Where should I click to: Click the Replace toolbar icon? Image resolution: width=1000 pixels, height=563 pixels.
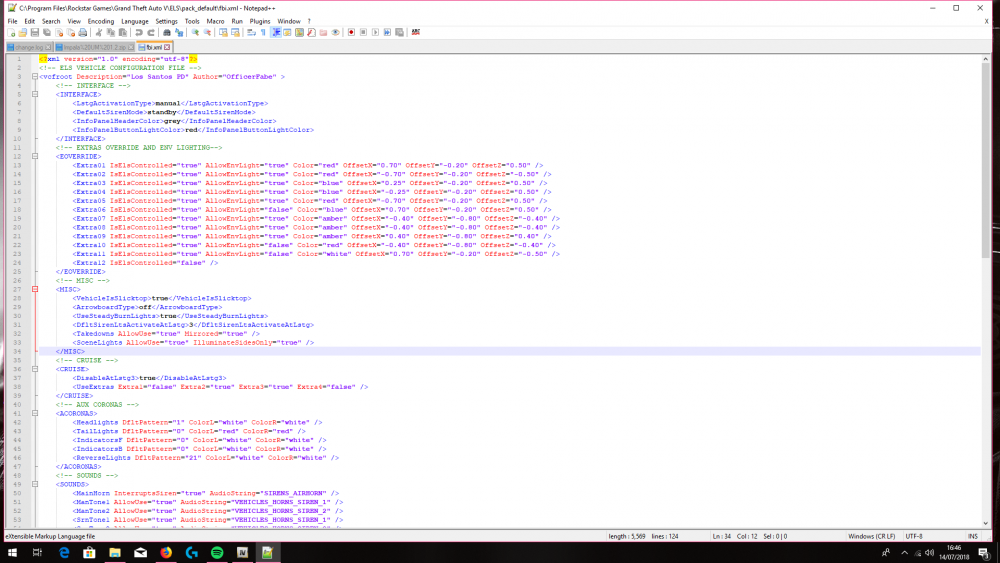[x=179, y=33]
